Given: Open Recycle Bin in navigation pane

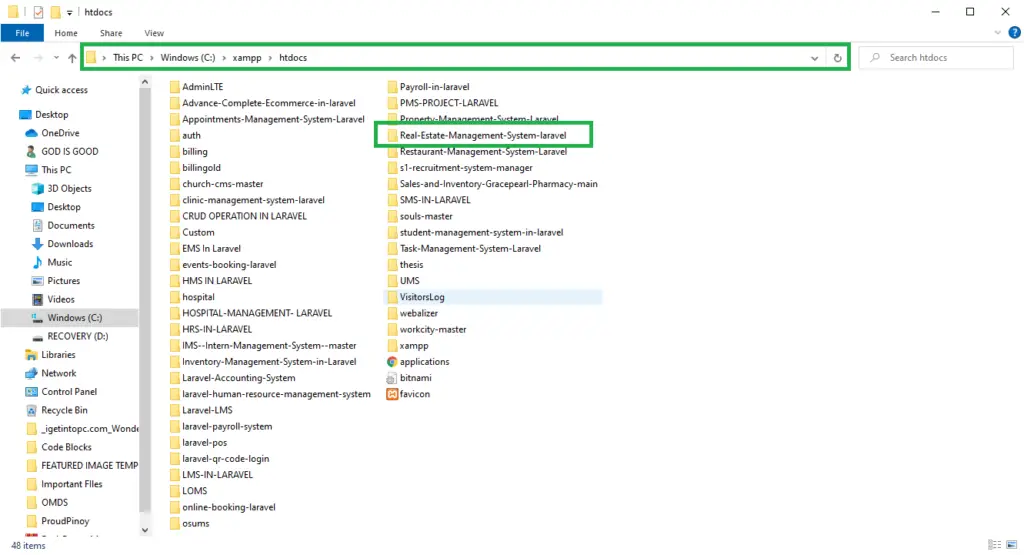Looking at the screenshot, I should point(64,410).
